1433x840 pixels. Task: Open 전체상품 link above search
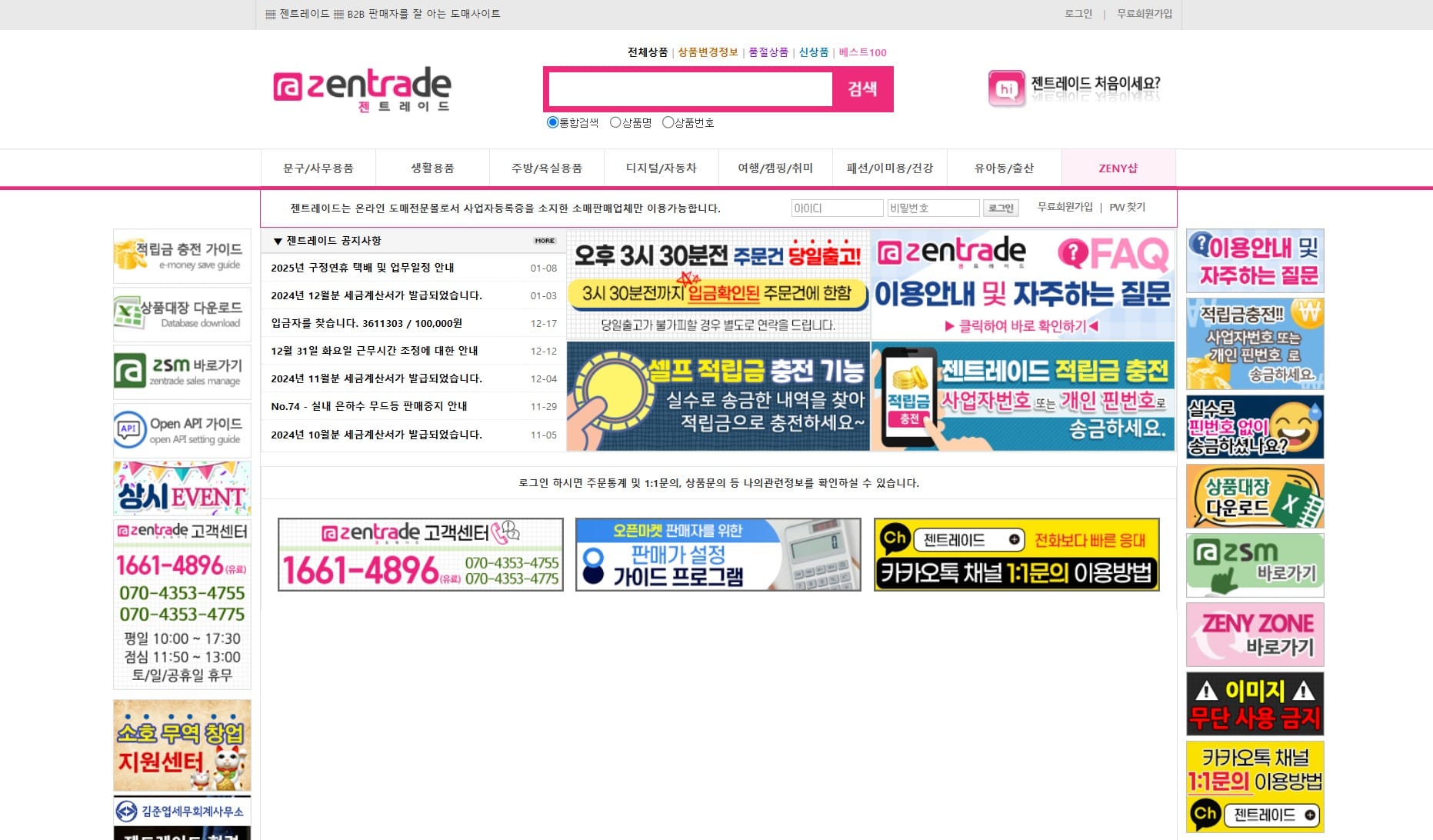[x=648, y=52]
